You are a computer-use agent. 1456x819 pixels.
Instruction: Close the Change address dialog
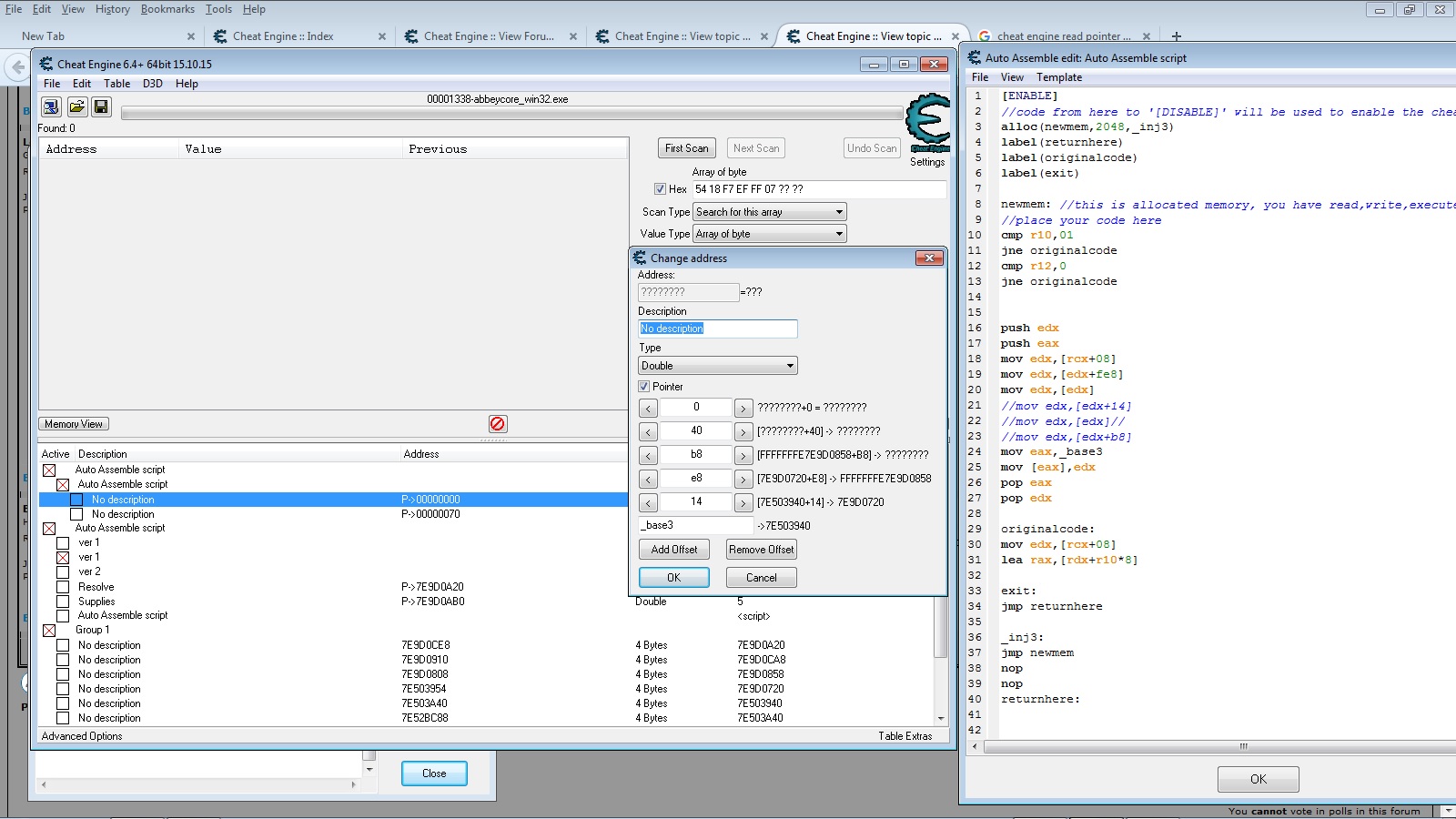click(x=929, y=258)
